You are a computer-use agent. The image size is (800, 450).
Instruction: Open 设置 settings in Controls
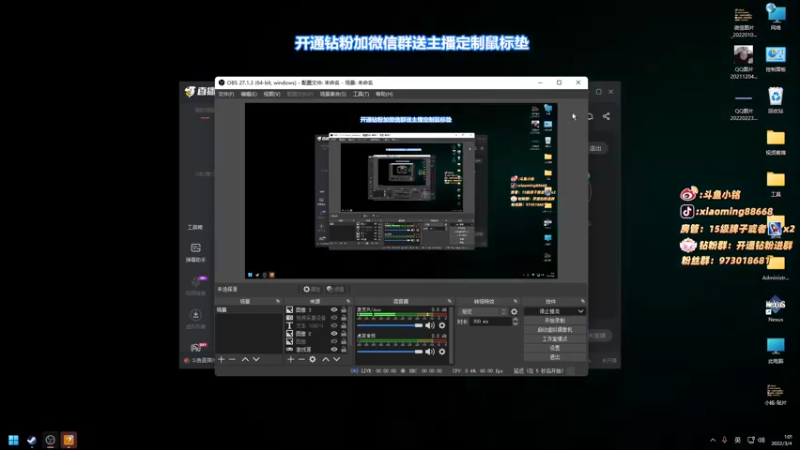(x=555, y=348)
